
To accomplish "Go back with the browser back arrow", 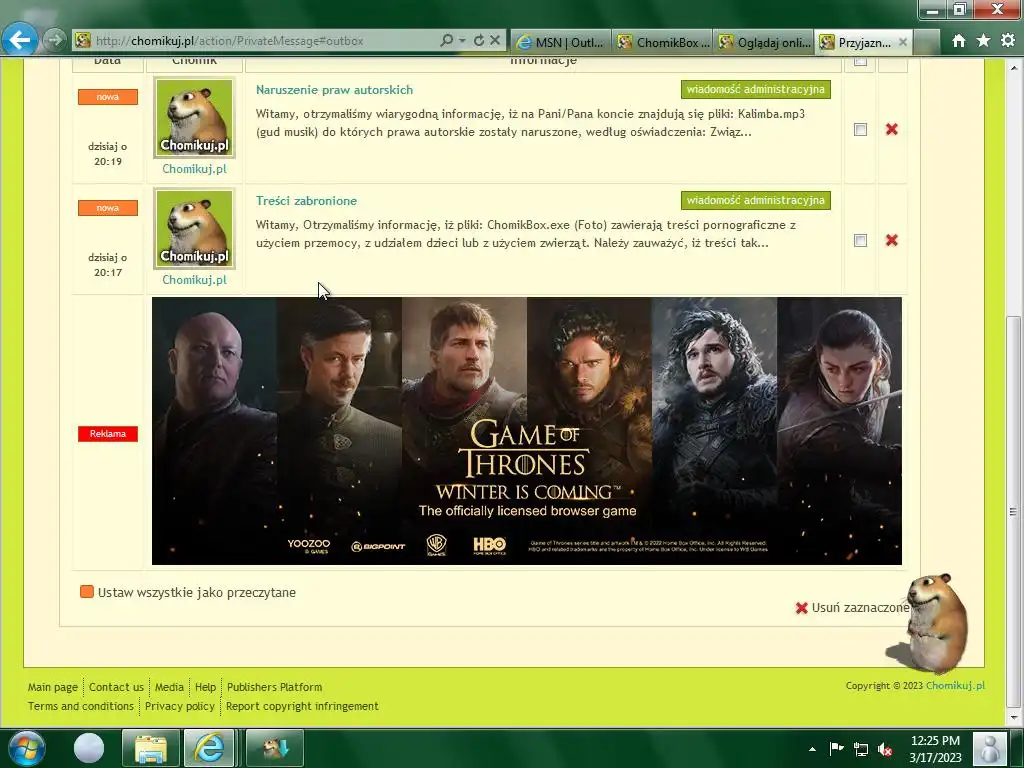I will (x=20, y=40).
